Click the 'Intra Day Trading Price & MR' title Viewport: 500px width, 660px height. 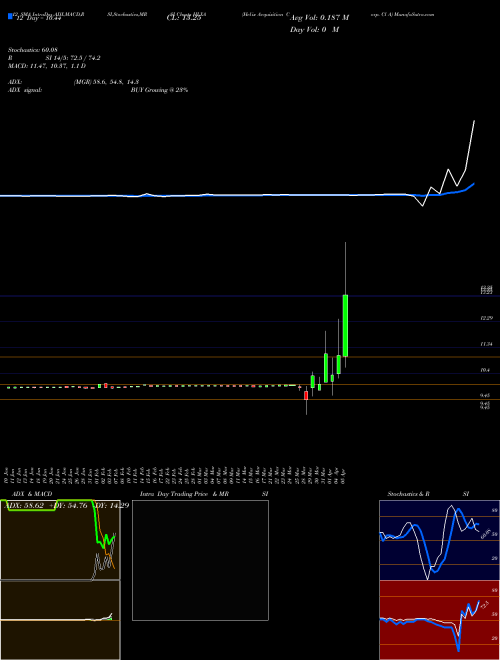(x=184, y=494)
